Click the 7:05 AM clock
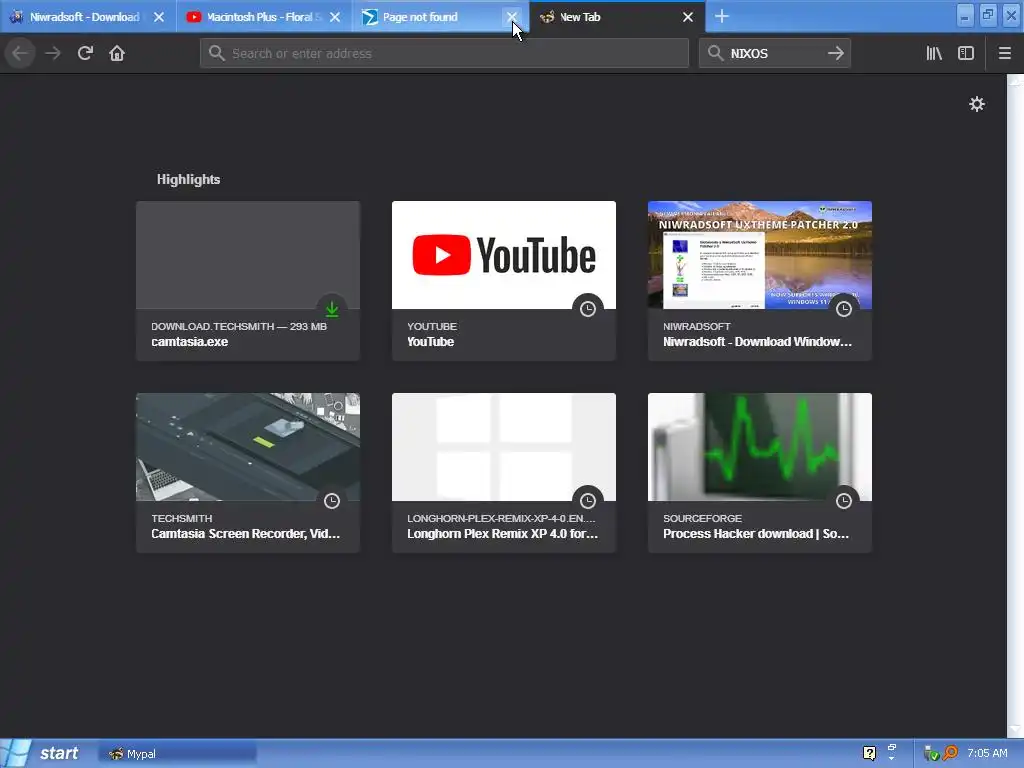 (x=987, y=754)
